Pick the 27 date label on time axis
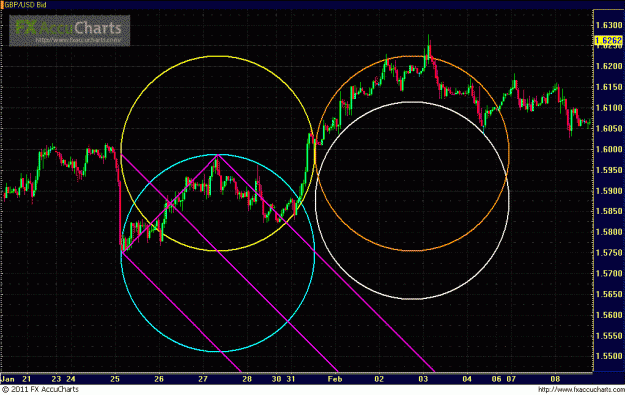 point(203,379)
